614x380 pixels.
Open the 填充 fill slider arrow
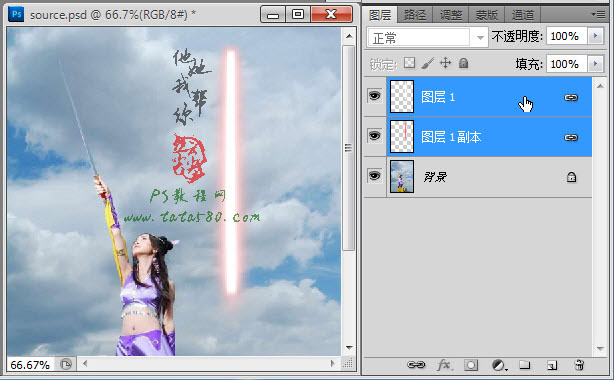pos(596,63)
